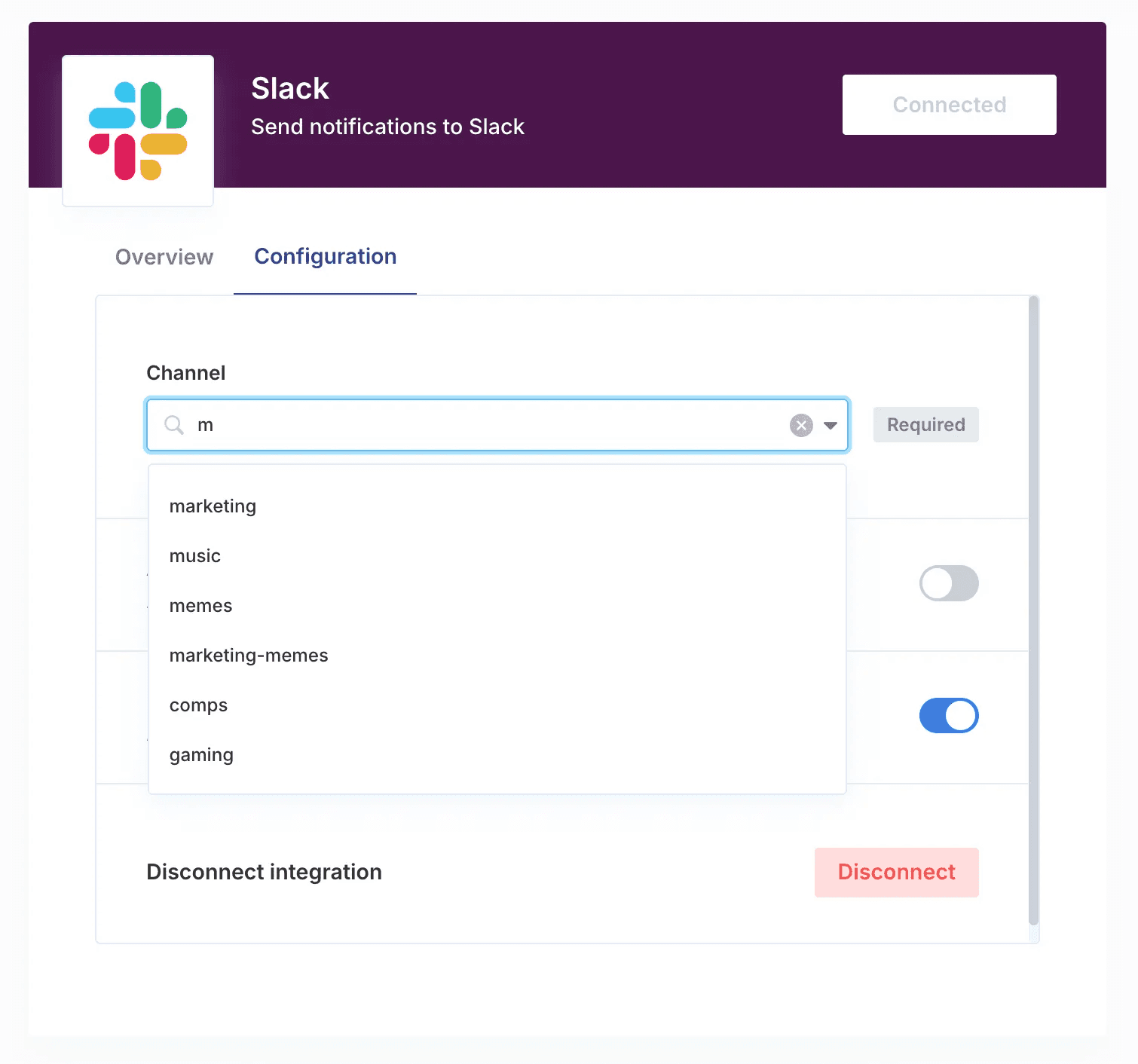Clear the channel search text
1138x1064 pixels.
(801, 425)
